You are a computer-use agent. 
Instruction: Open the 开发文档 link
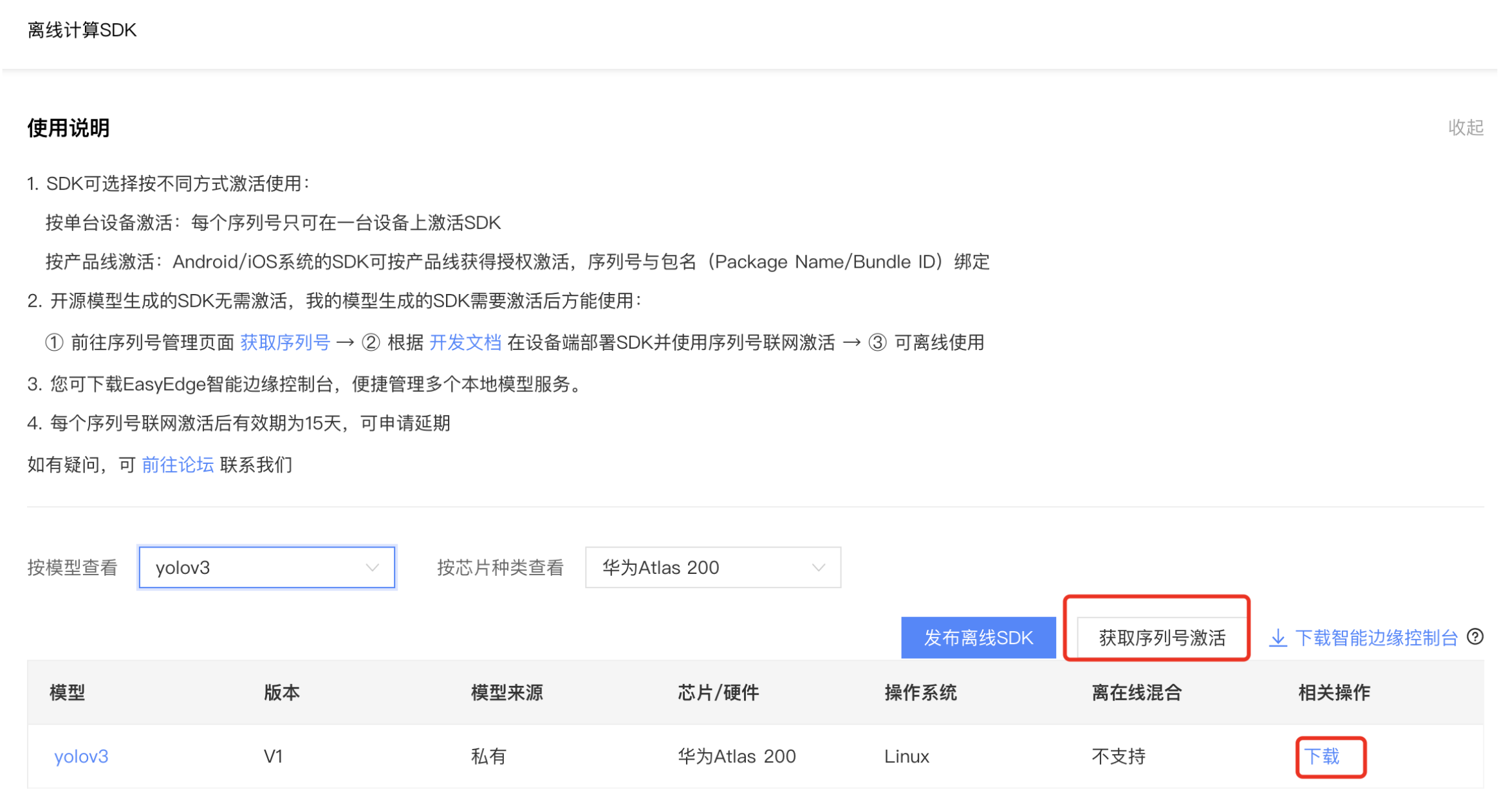click(x=465, y=342)
